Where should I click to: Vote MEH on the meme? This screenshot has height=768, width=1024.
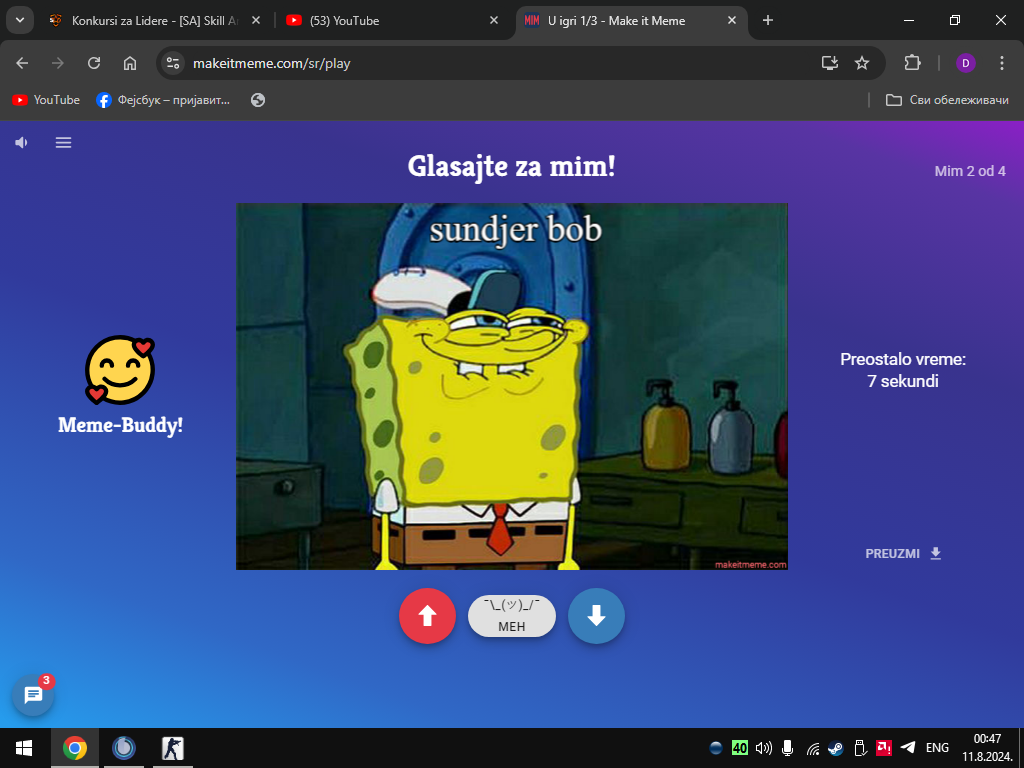coord(512,616)
